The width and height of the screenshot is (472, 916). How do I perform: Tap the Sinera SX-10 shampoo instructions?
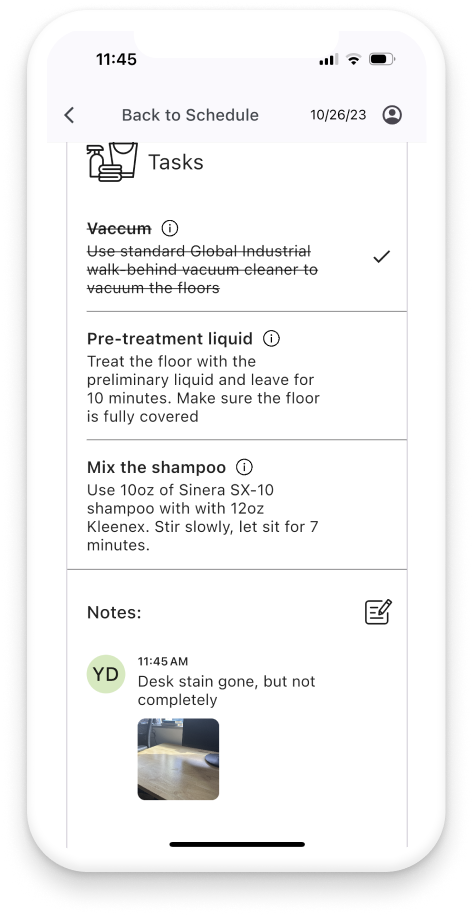pyautogui.click(x=203, y=518)
